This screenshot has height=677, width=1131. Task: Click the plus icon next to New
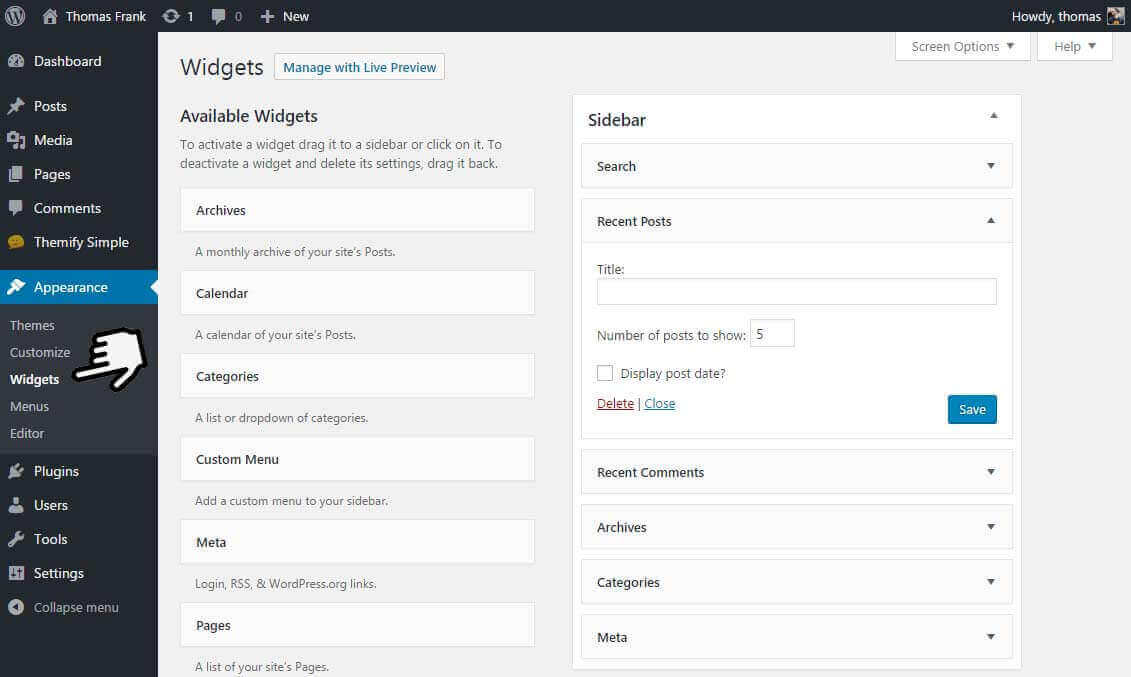(x=267, y=17)
